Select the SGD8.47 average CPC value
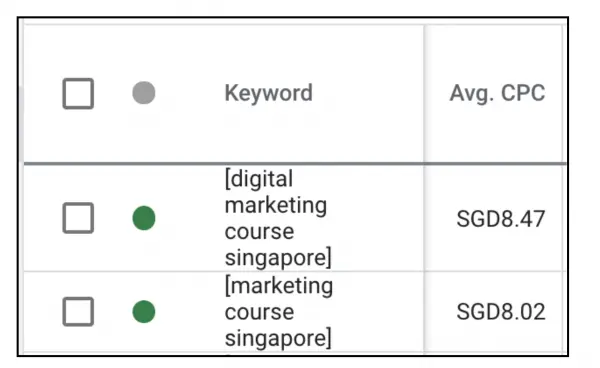This screenshot has width=600, height=368. point(501,219)
